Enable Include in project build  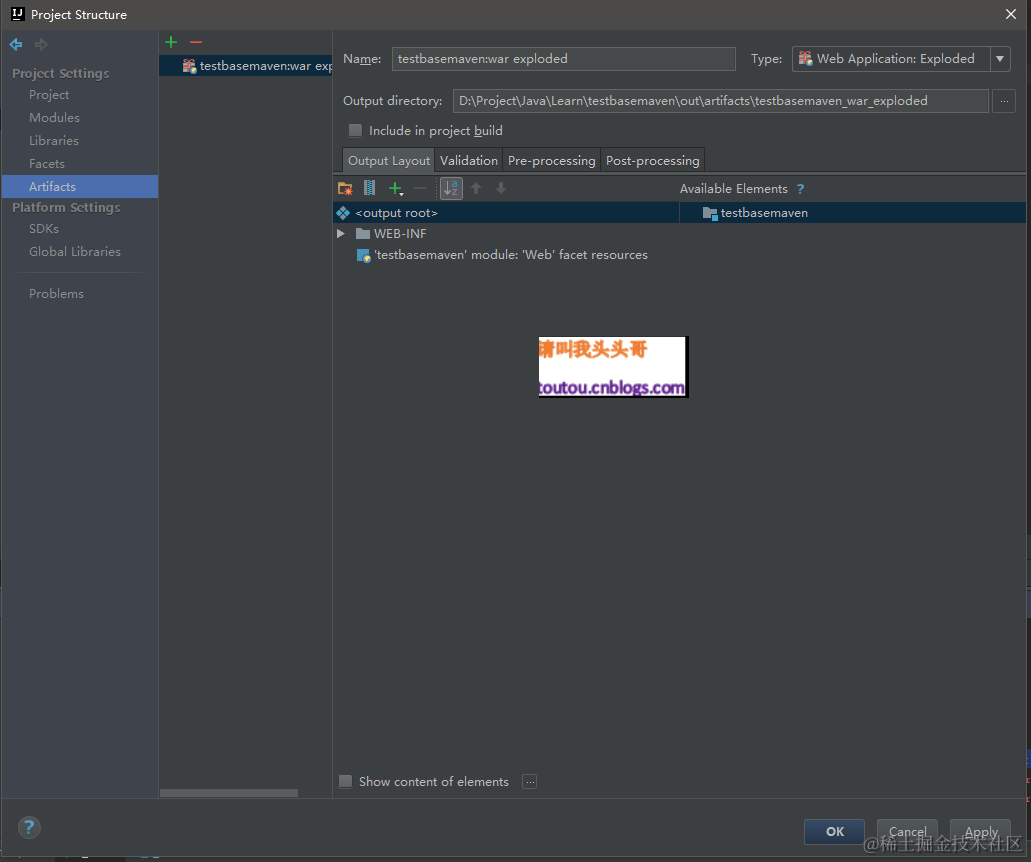pyautogui.click(x=355, y=130)
